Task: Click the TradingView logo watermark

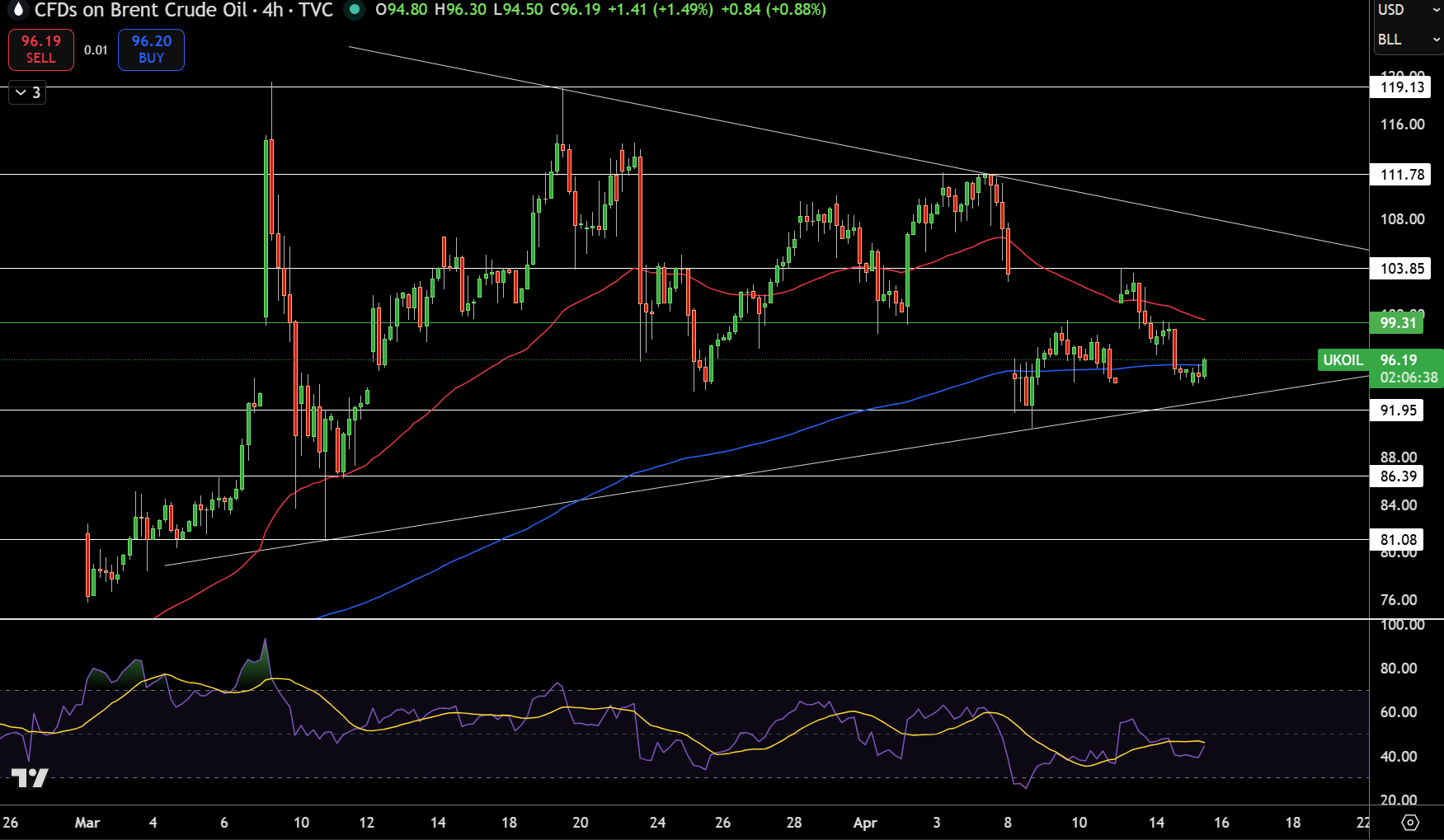Action: tap(30, 777)
